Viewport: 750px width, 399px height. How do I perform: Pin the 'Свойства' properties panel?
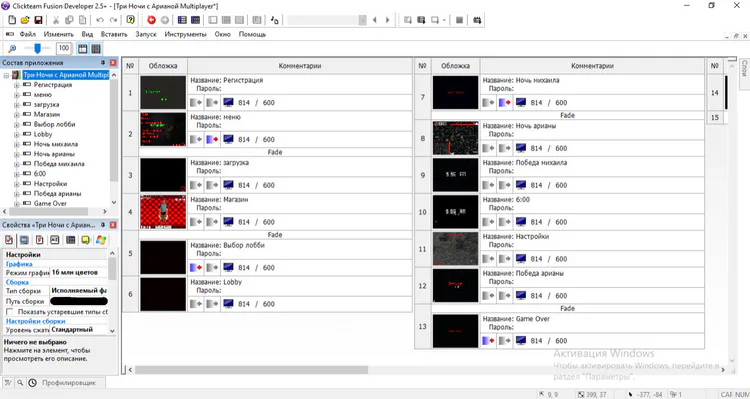click(103, 224)
